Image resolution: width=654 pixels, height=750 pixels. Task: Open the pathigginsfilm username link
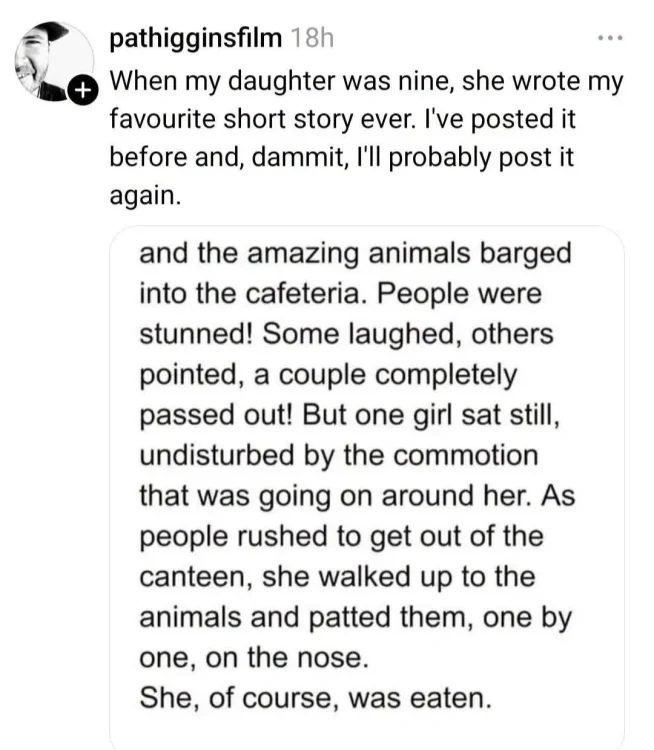(x=196, y=38)
